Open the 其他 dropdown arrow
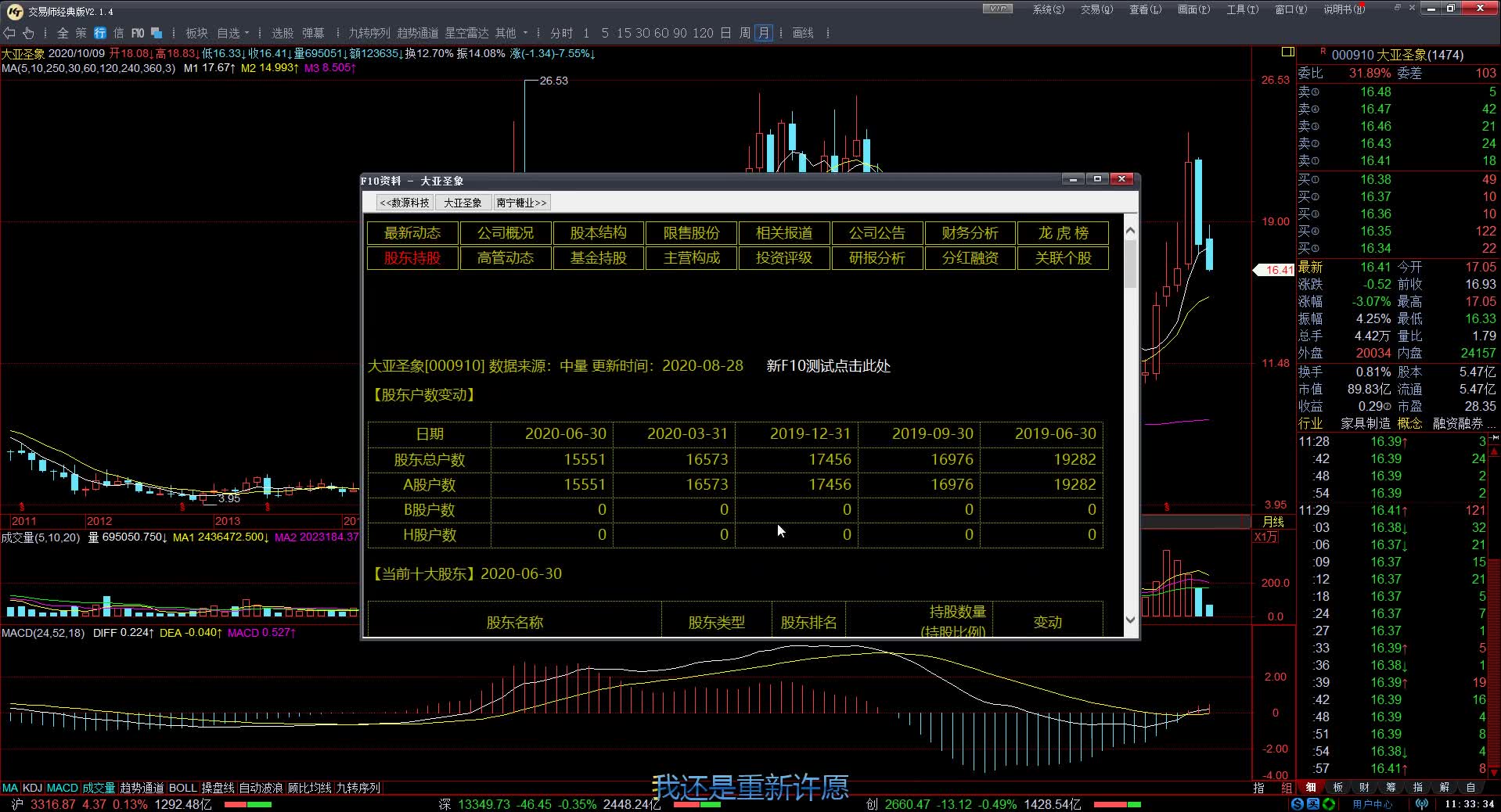 pyautogui.click(x=526, y=33)
